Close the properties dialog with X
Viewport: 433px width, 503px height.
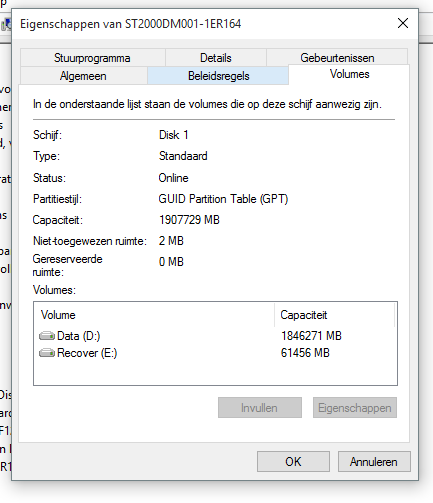pos(403,23)
